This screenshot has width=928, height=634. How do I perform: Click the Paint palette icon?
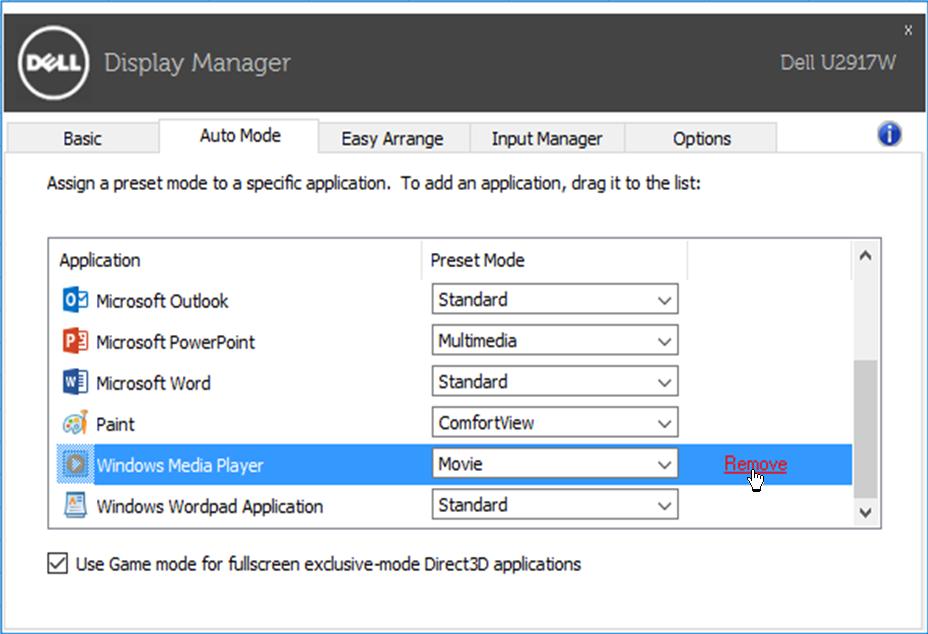pos(75,423)
